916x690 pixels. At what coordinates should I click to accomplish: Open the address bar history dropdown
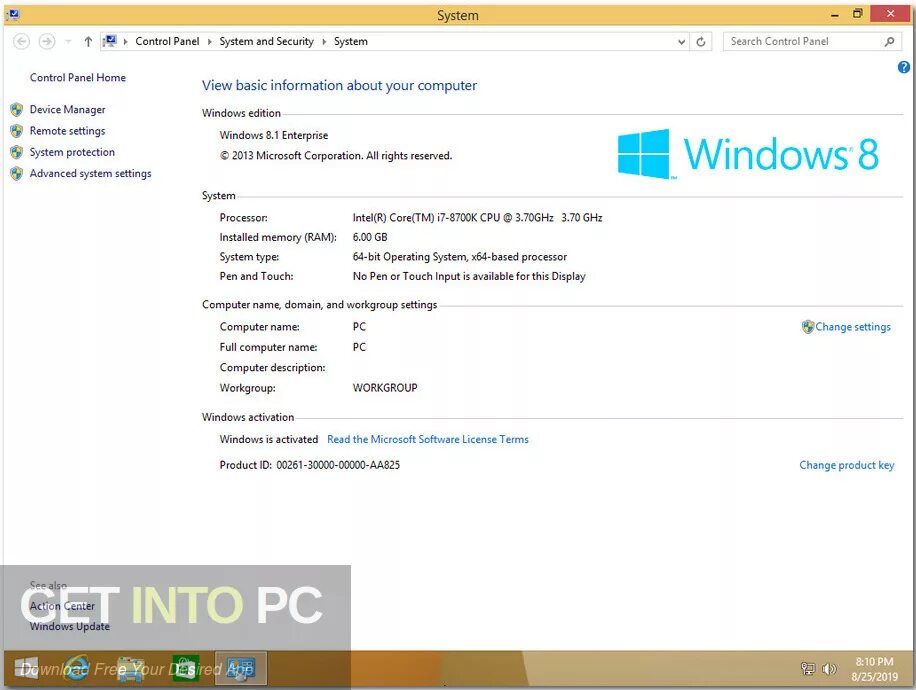[x=681, y=41]
